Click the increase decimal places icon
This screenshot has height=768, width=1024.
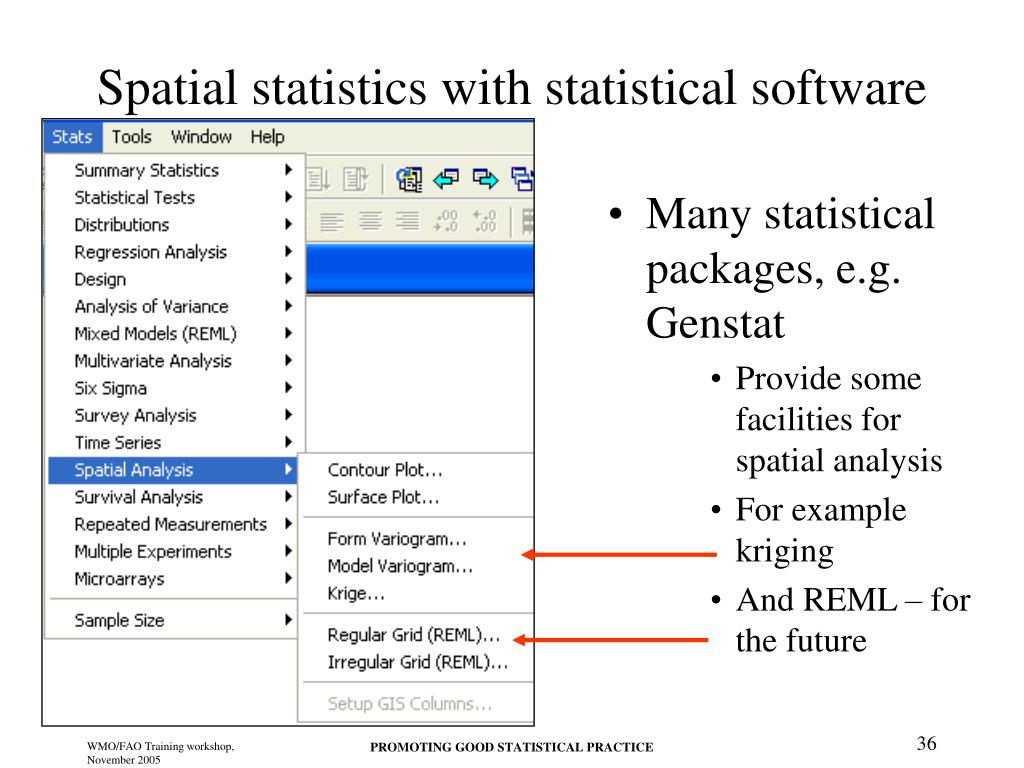485,221
